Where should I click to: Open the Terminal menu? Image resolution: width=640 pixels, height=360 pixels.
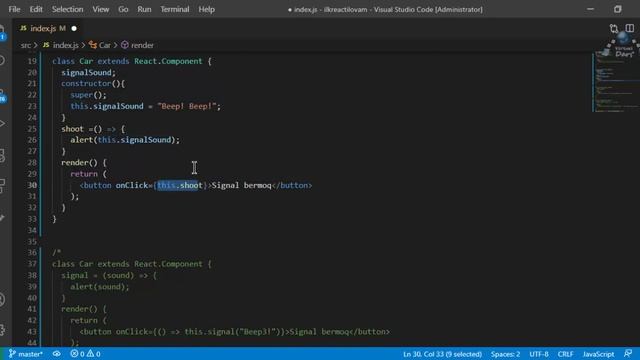point(175,9)
